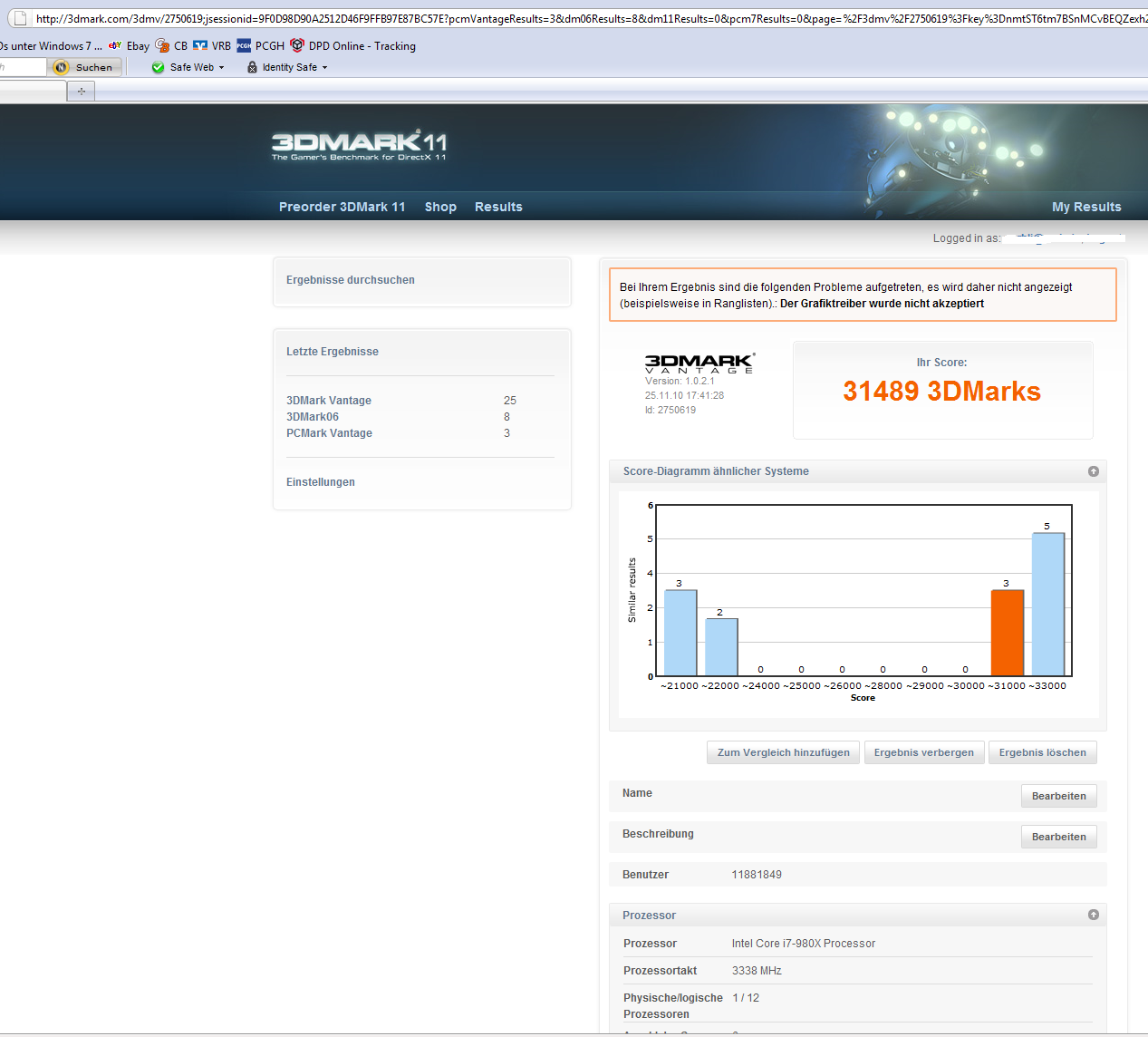Click the orange ~31000 score bar

(x=1007, y=633)
